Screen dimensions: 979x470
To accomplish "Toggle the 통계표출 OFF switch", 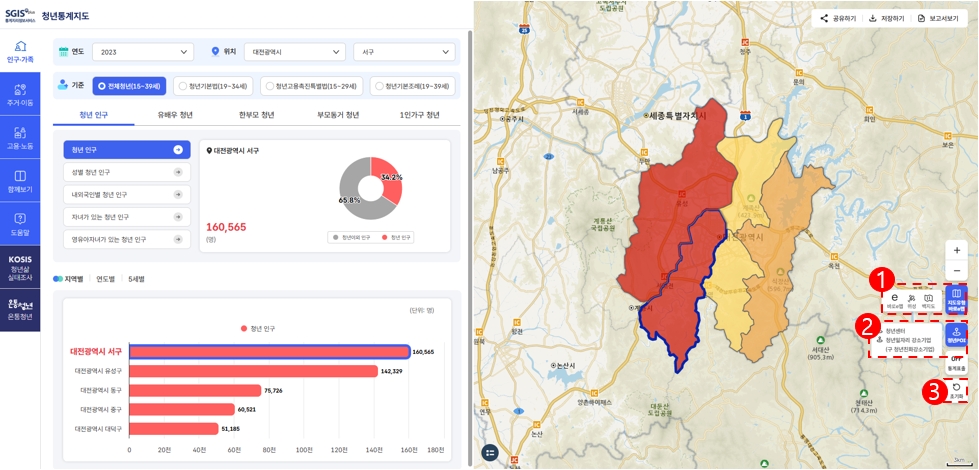I will point(956,363).
